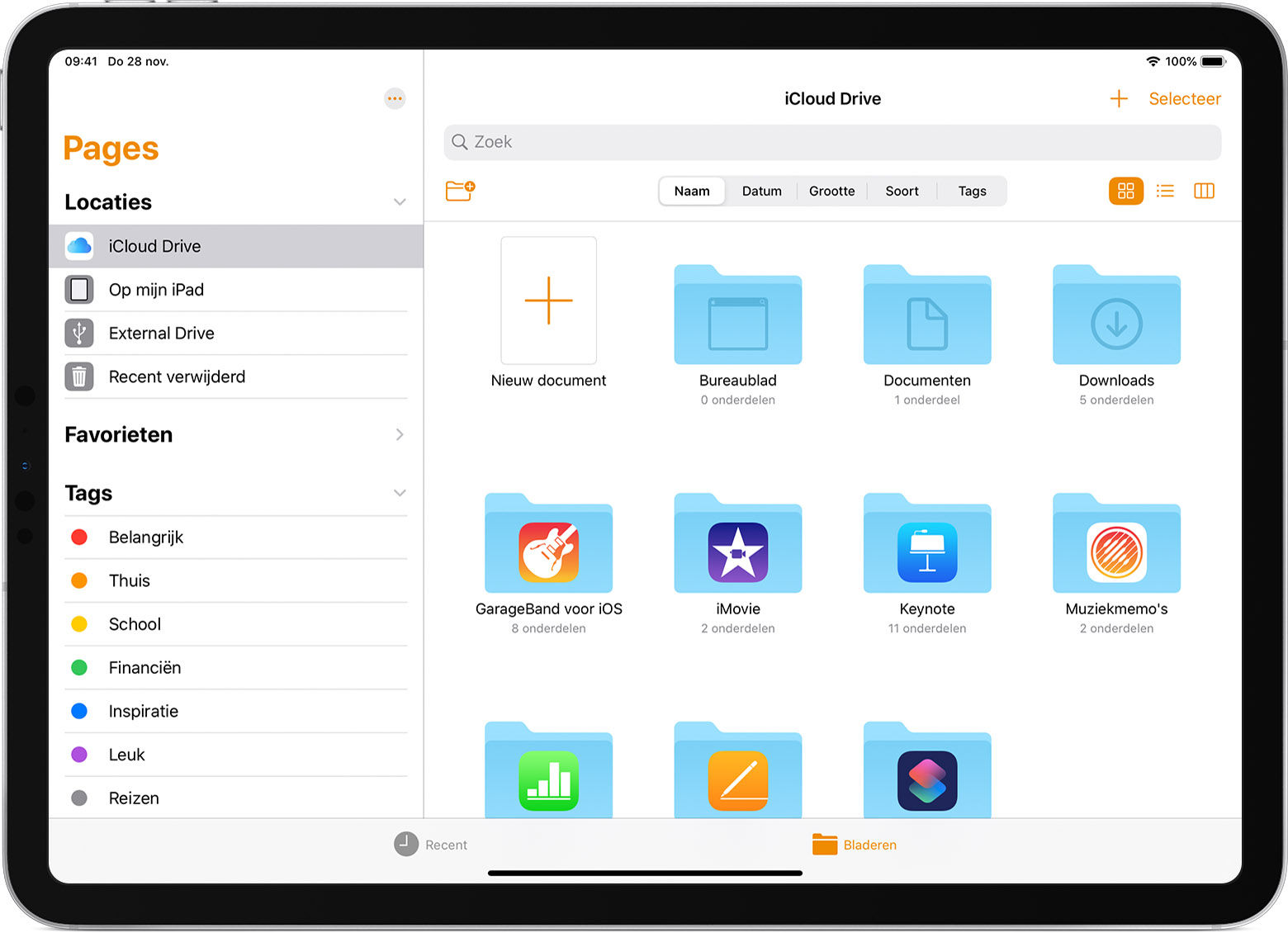Image resolution: width=1288 pixels, height=933 pixels.
Task: Click the Wi-Fi status icon
Action: (x=1153, y=62)
